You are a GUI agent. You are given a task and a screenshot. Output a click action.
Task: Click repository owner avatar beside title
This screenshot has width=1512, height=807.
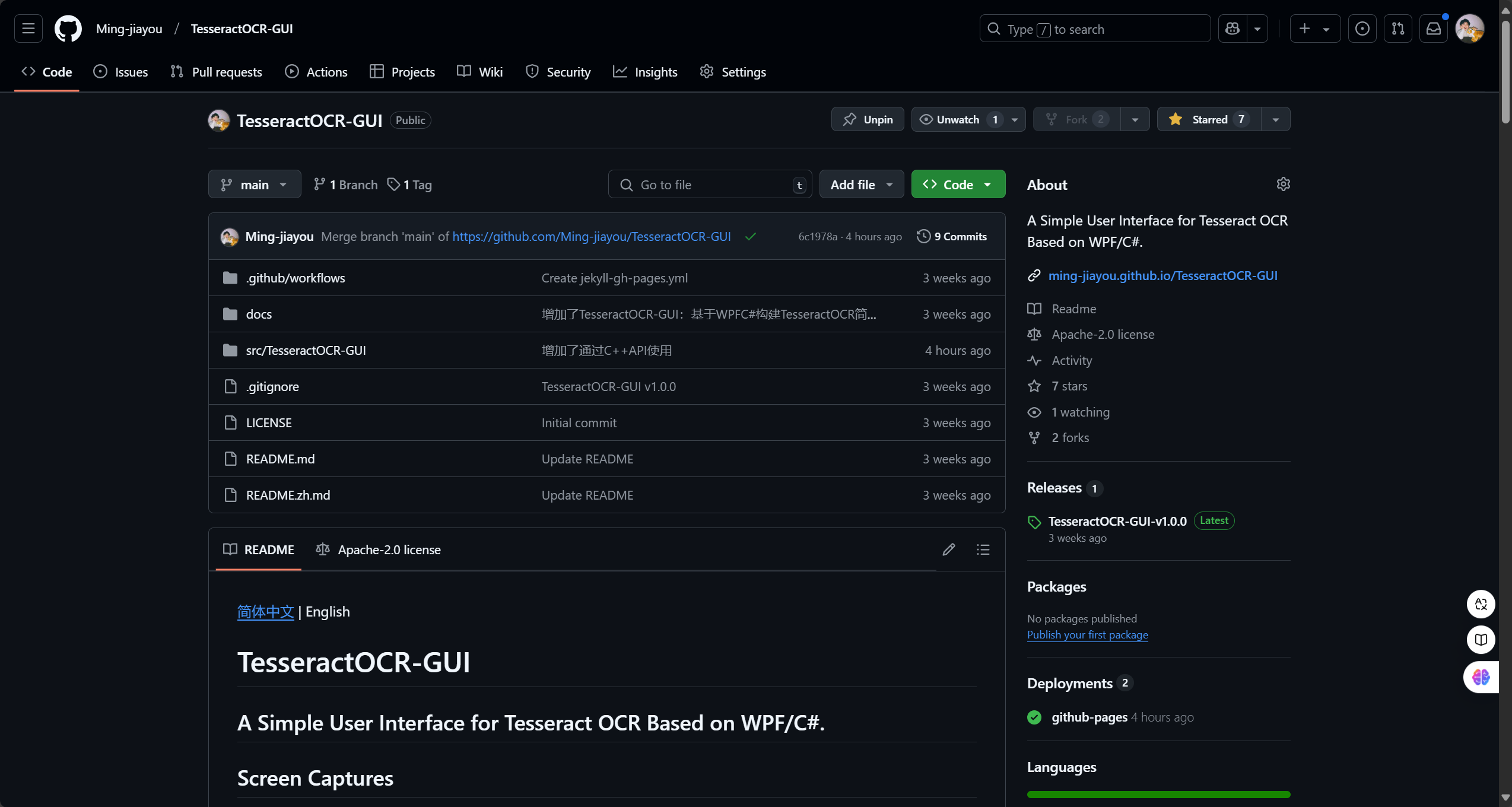click(219, 120)
